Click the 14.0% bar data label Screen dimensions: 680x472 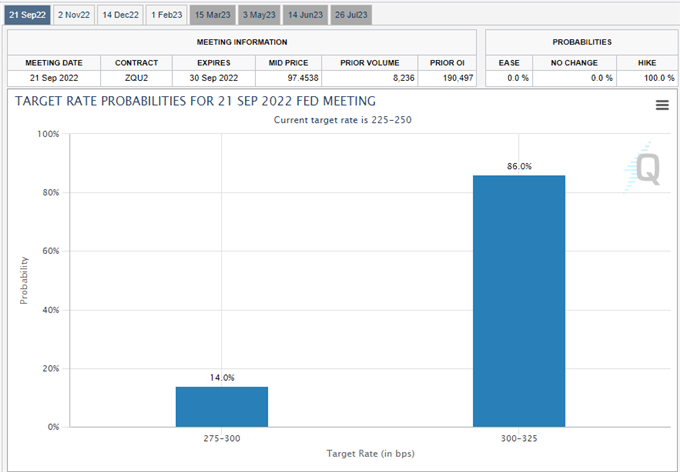(222, 378)
